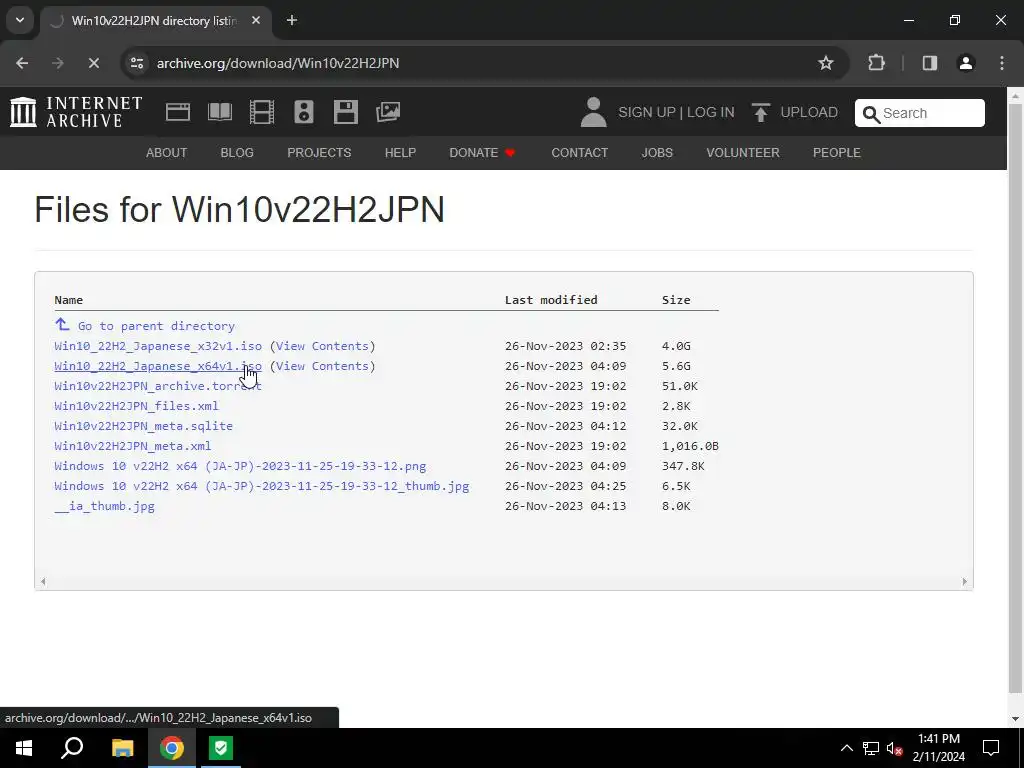Open __ia_thumb.jpg file

104,506
